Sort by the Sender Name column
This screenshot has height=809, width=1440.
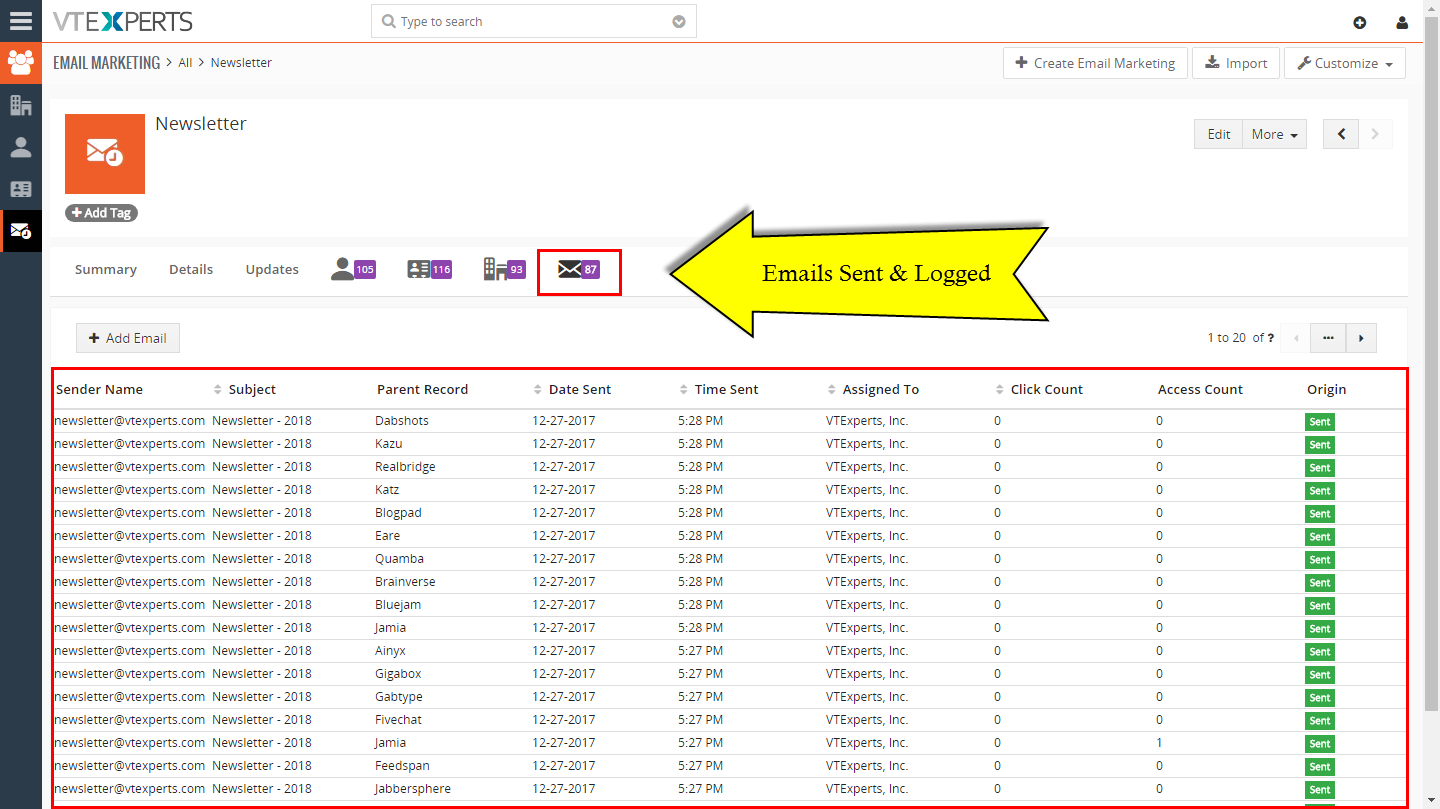99,389
